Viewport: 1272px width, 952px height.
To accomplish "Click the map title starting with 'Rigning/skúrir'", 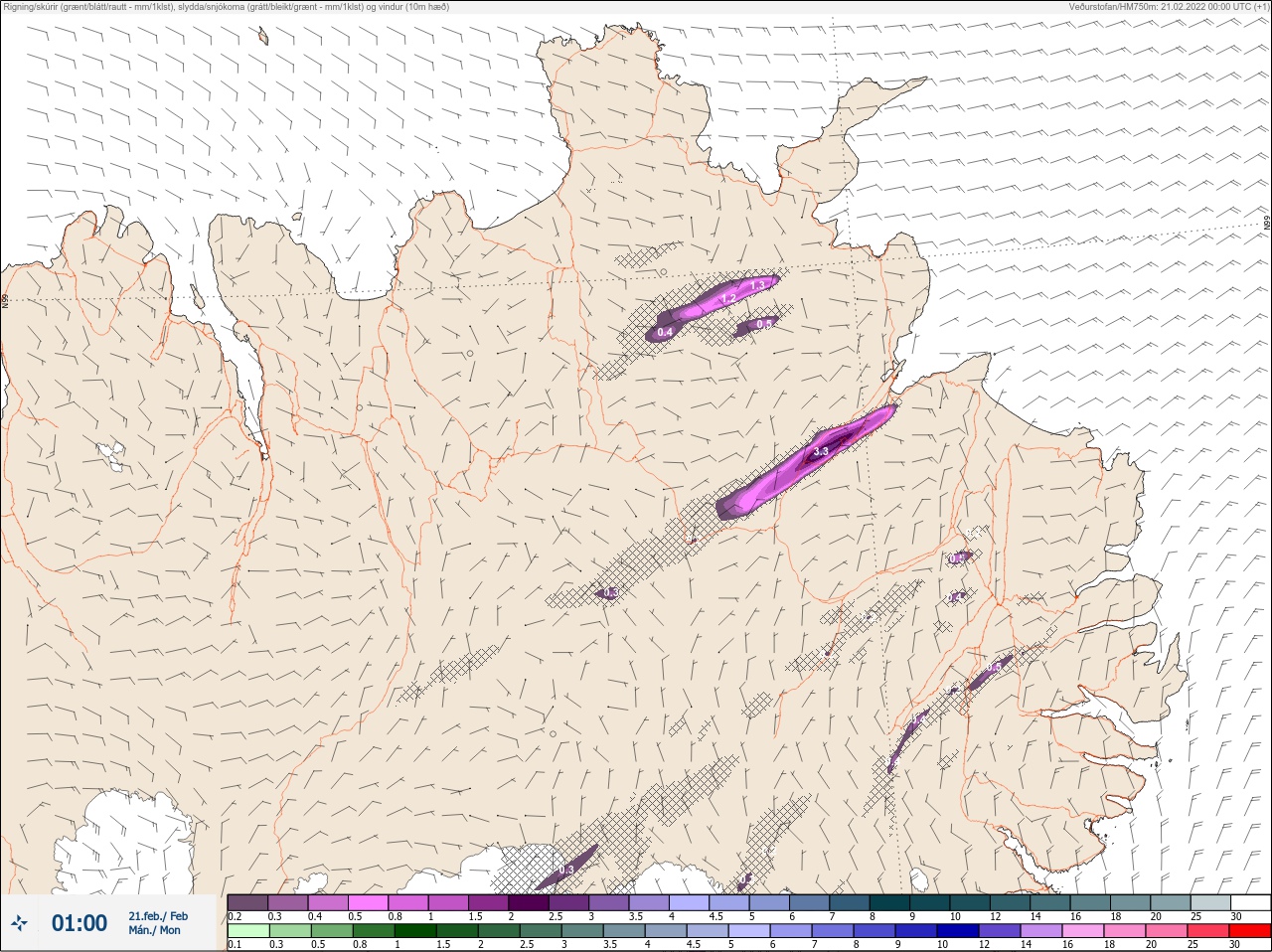I will click(229, 6).
